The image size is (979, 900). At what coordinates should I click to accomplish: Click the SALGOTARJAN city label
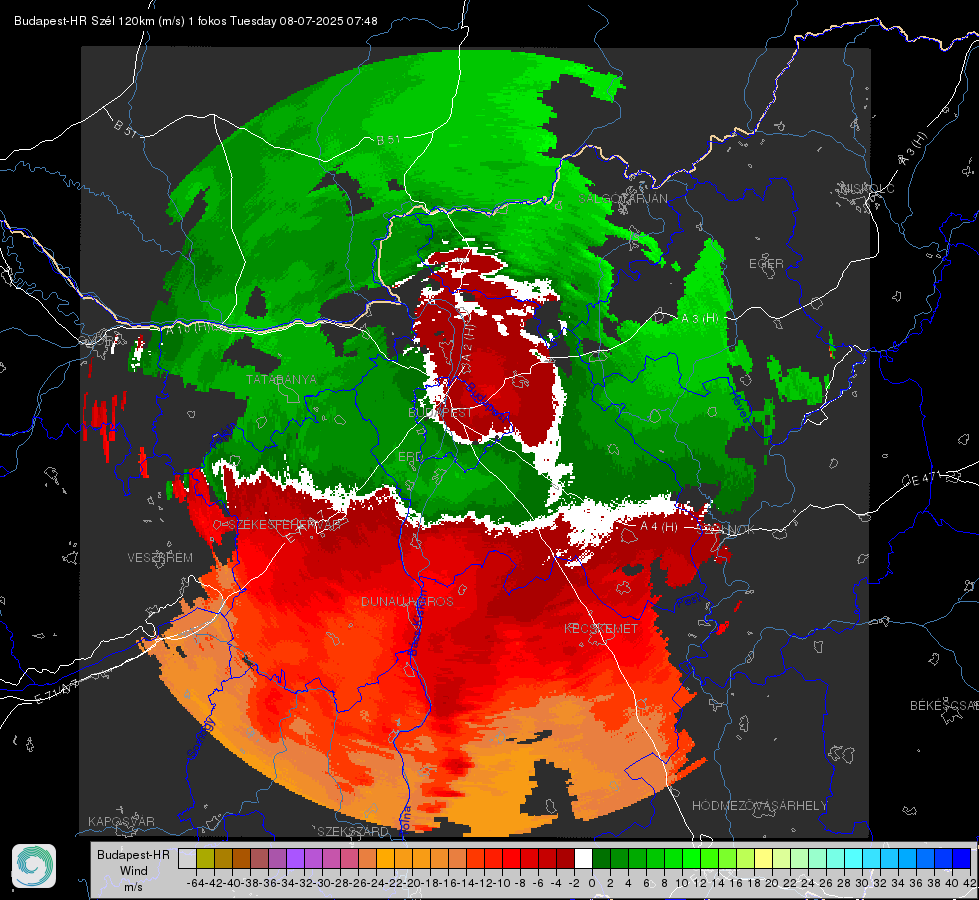(x=623, y=199)
